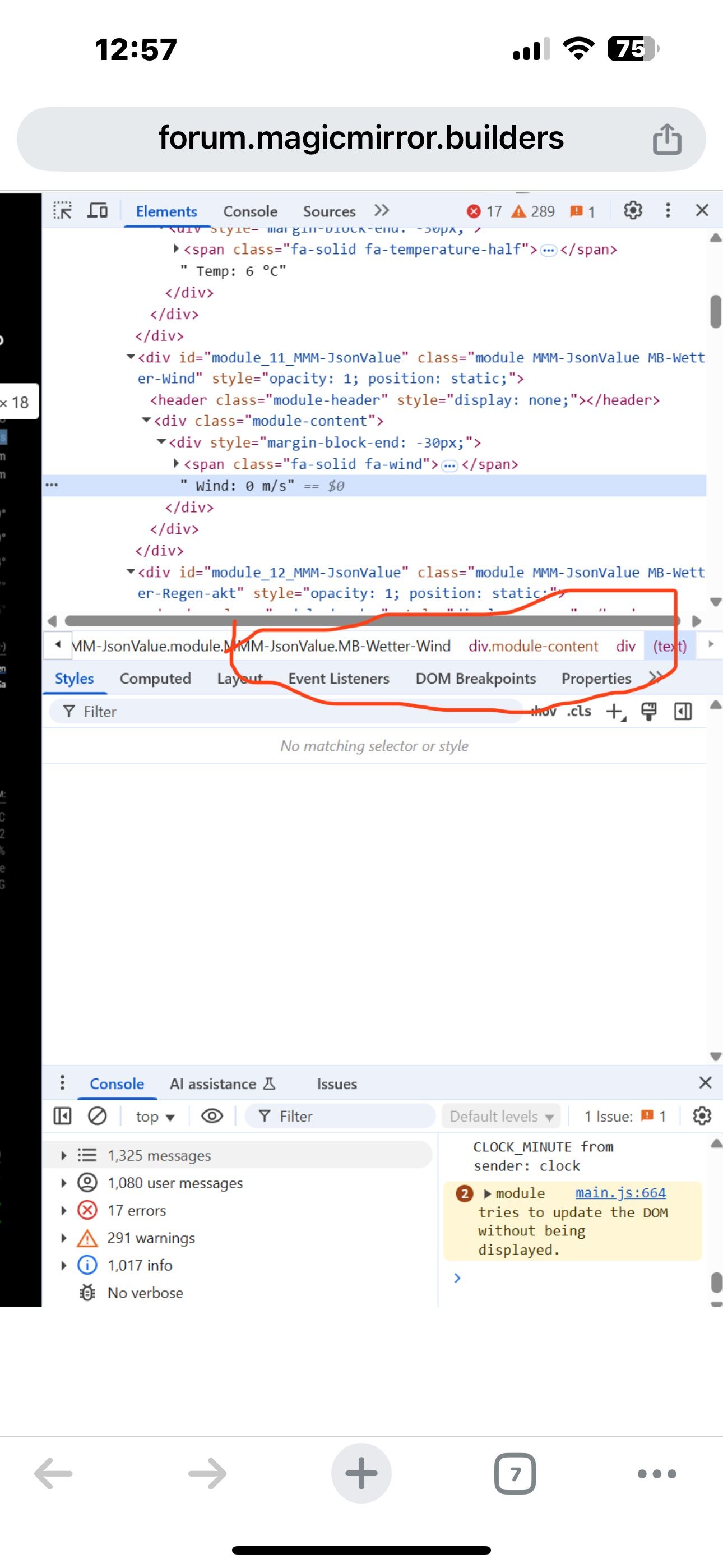Click the new style rule plus icon
723x1568 pixels.
coord(615,711)
